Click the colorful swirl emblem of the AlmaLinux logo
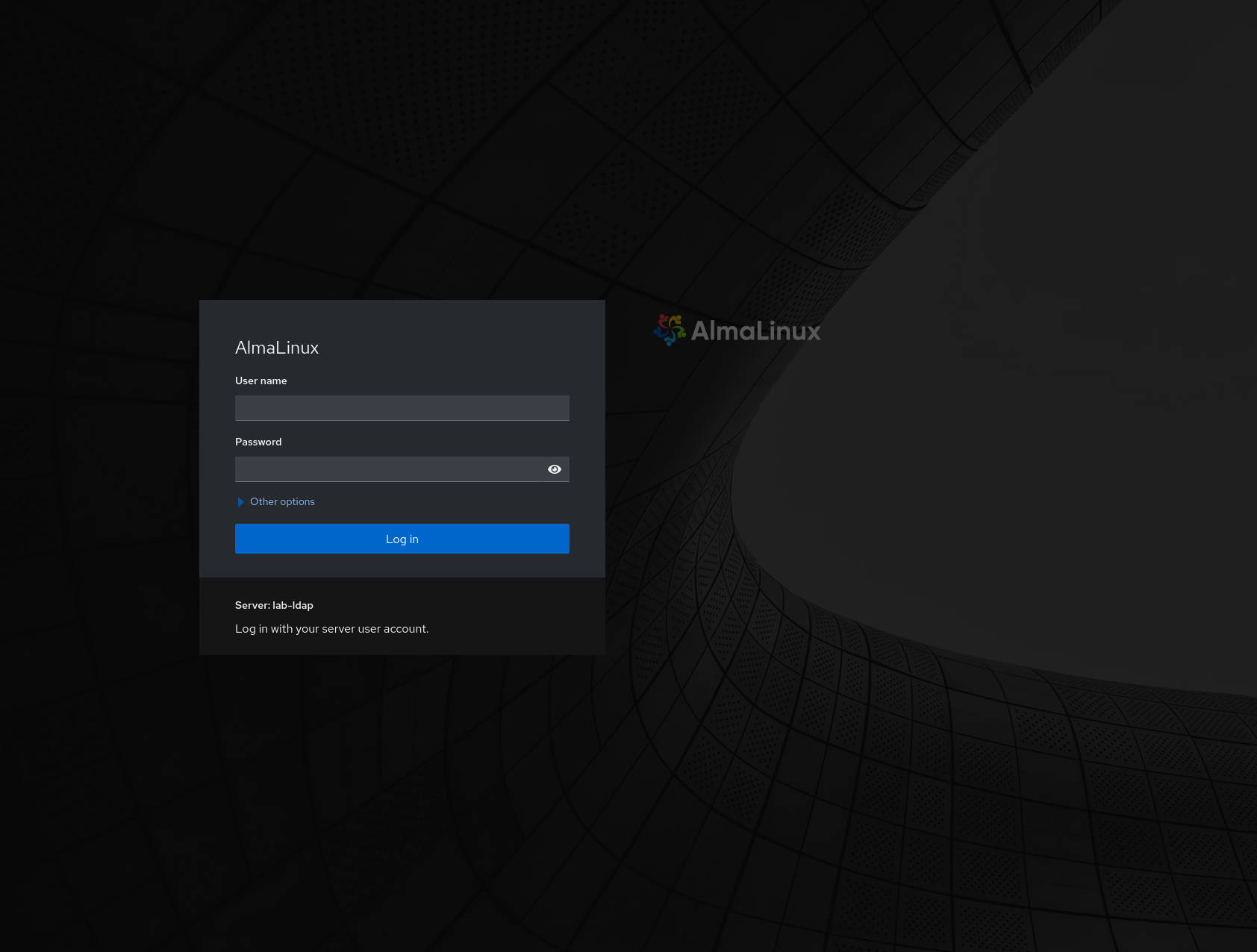The image size is (1257, 952). click(x=668, y=331)
